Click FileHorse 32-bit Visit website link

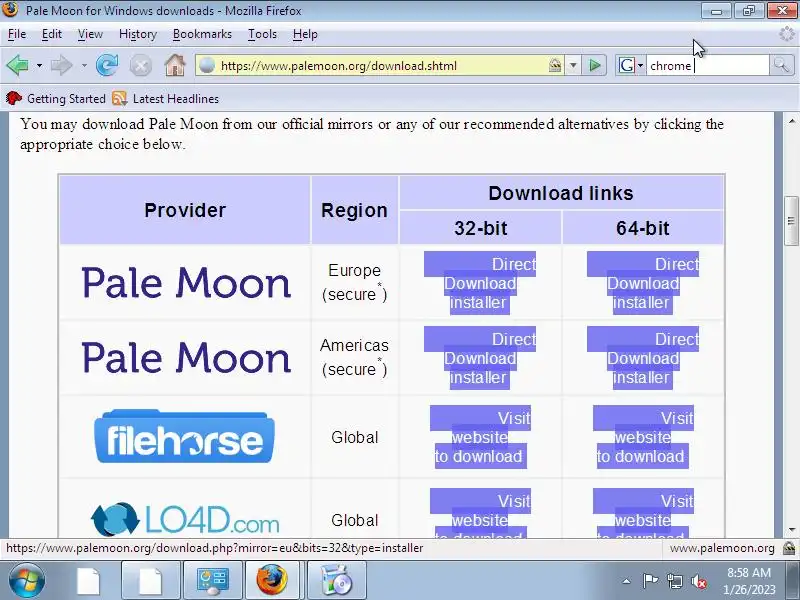(480, 437)
